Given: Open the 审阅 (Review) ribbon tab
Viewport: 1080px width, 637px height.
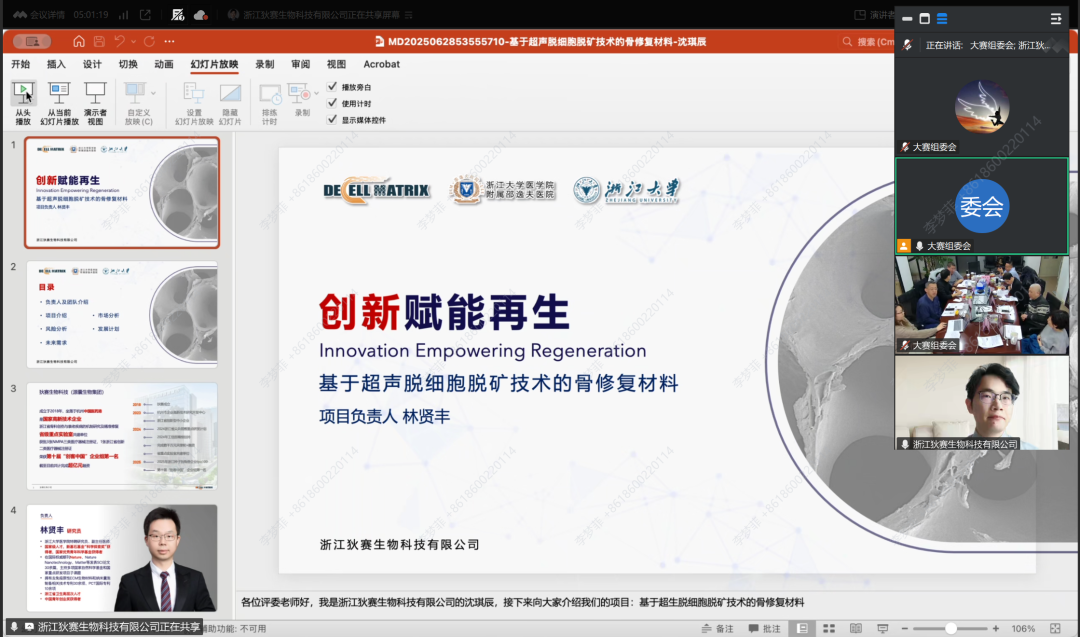Looking at the screenshot, I should coord(300,64).
